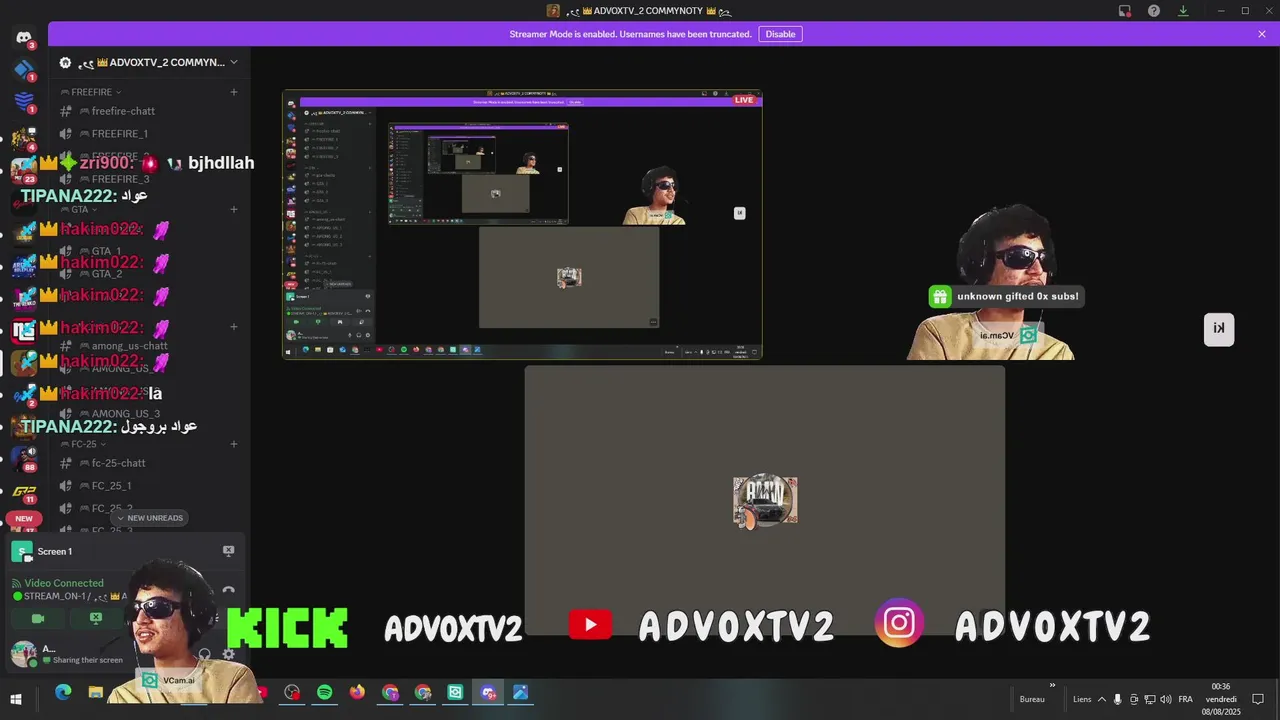Toggle deafen headphones in user panel
Viewport: 1280px width, 720px height.
[205, 655]
